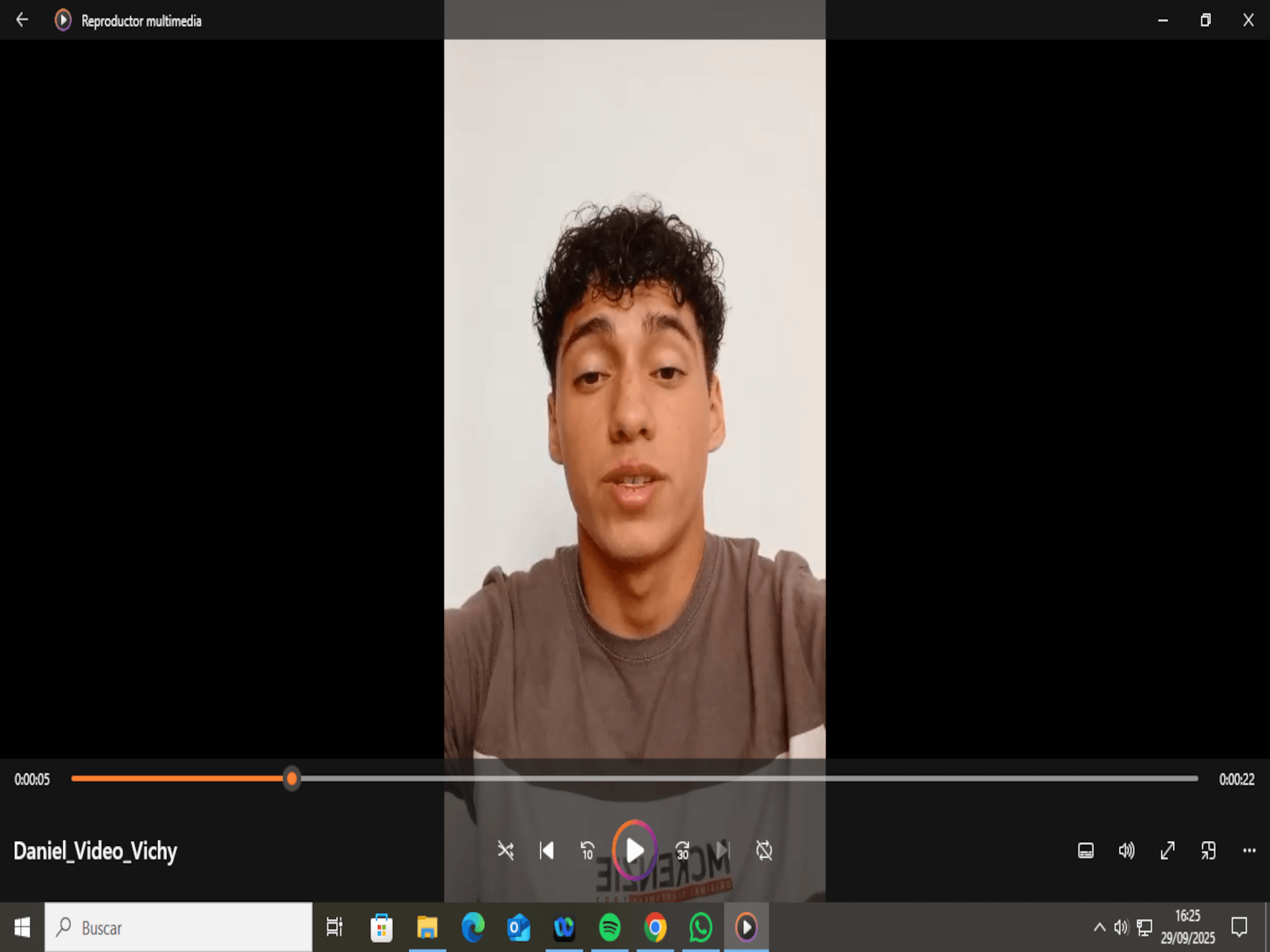
Task: Open Spotify from the taskbar
Action: click(610, 927)
